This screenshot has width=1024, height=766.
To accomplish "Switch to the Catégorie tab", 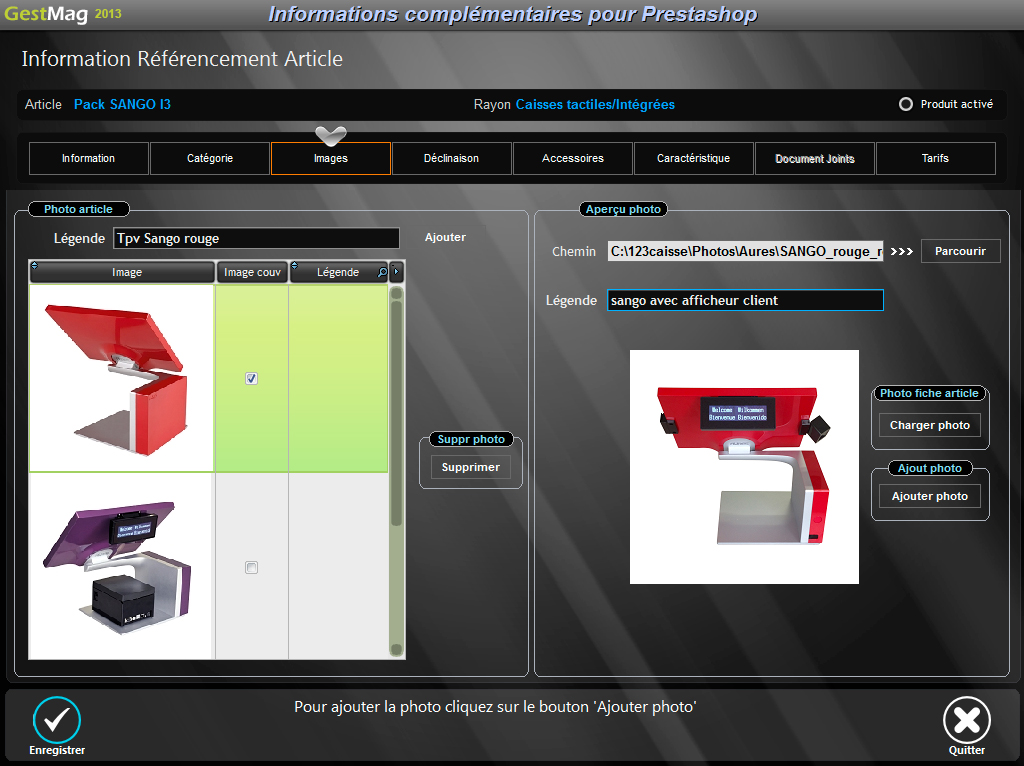I will (210, 158).
